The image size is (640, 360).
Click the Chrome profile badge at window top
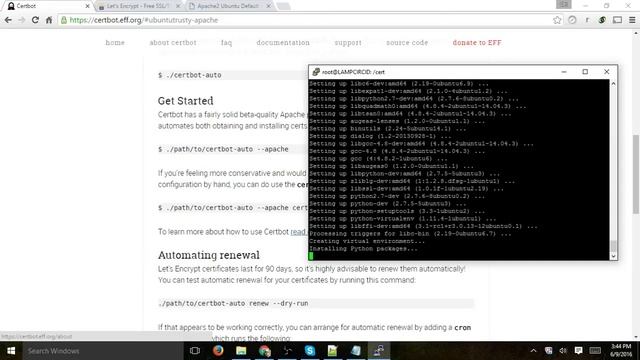pyautogui.click(x=564, y=4)
